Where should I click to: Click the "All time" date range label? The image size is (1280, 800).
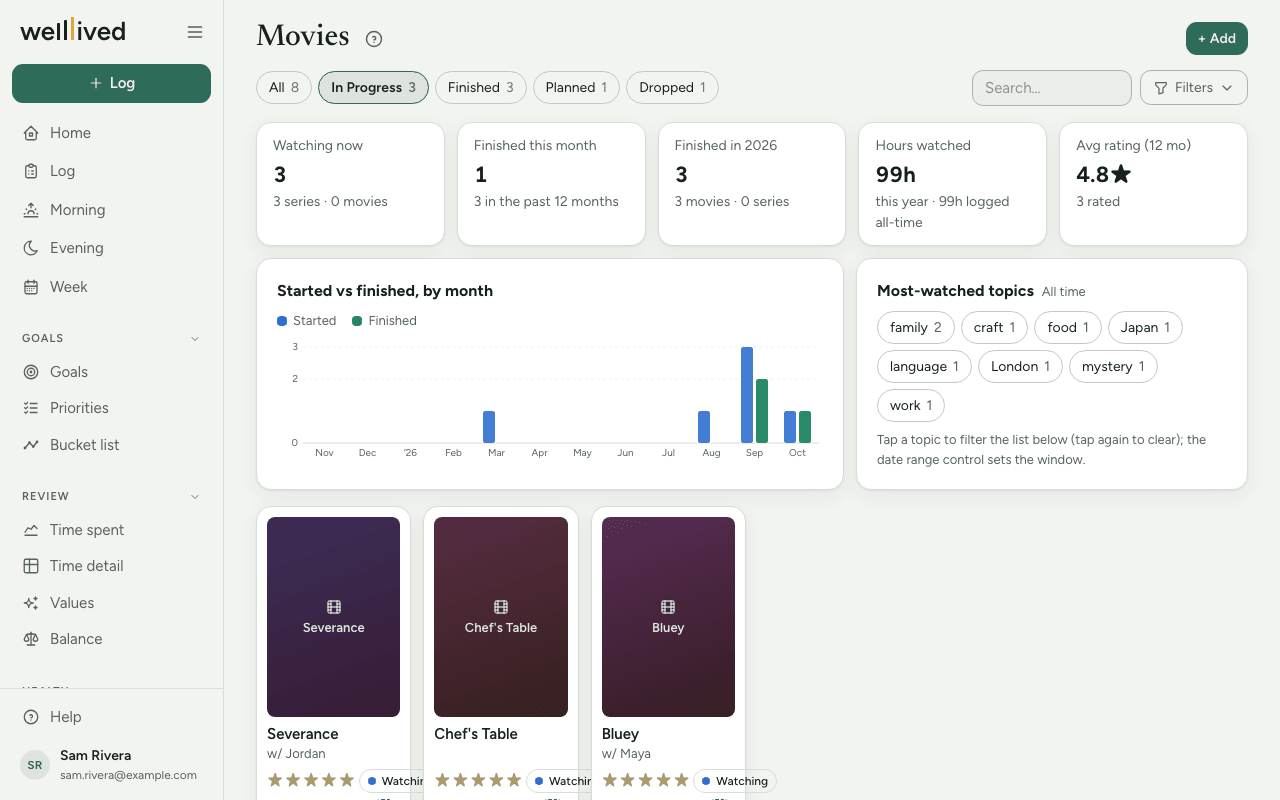click(1063, 292)
